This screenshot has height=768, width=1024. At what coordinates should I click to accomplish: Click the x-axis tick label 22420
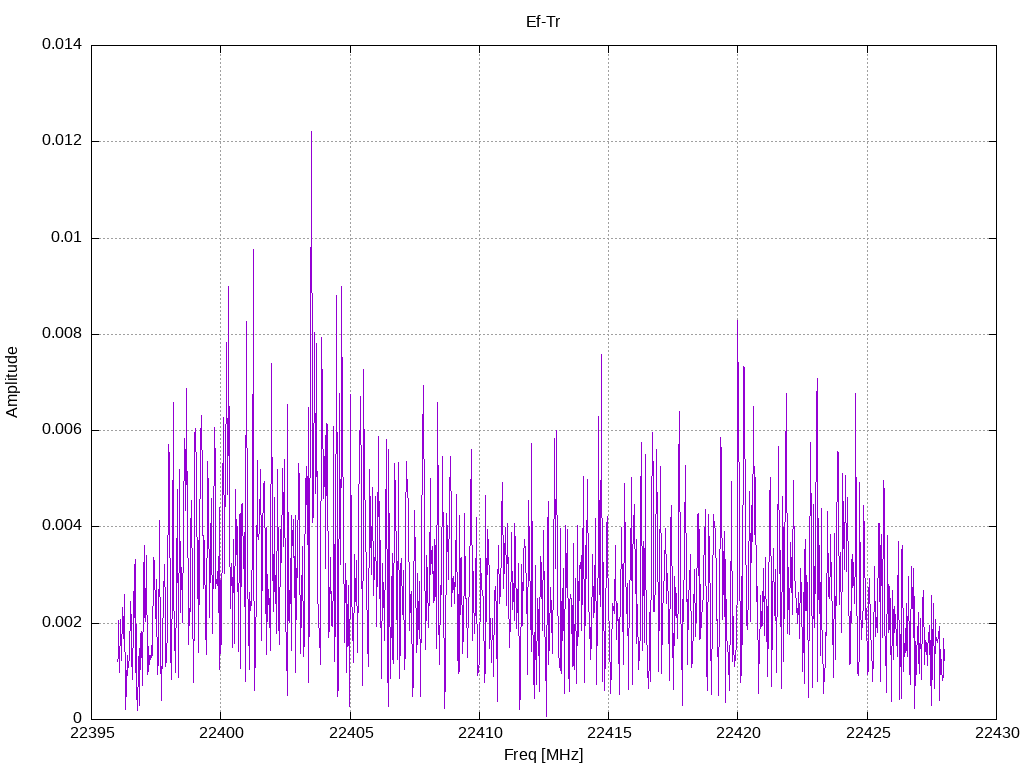[x=738, y=733]
